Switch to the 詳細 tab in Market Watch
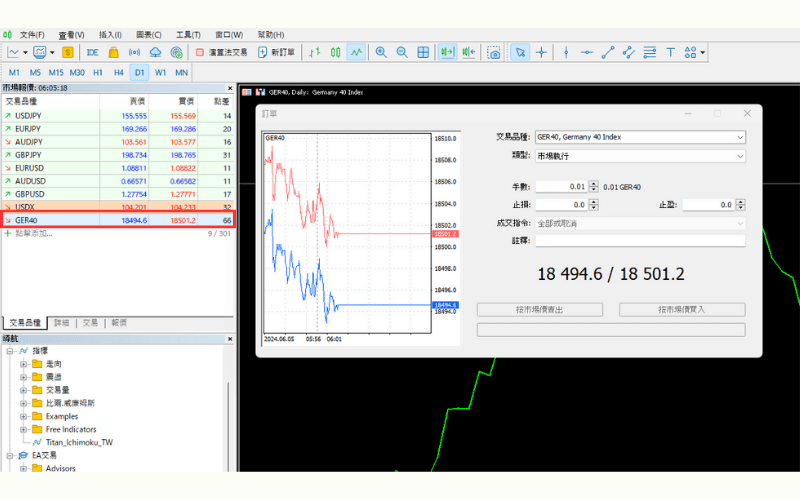 (61, 323)
